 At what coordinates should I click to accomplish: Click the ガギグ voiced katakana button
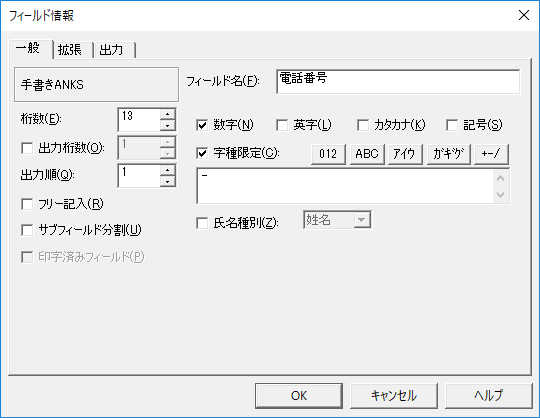tap(449, 154)
